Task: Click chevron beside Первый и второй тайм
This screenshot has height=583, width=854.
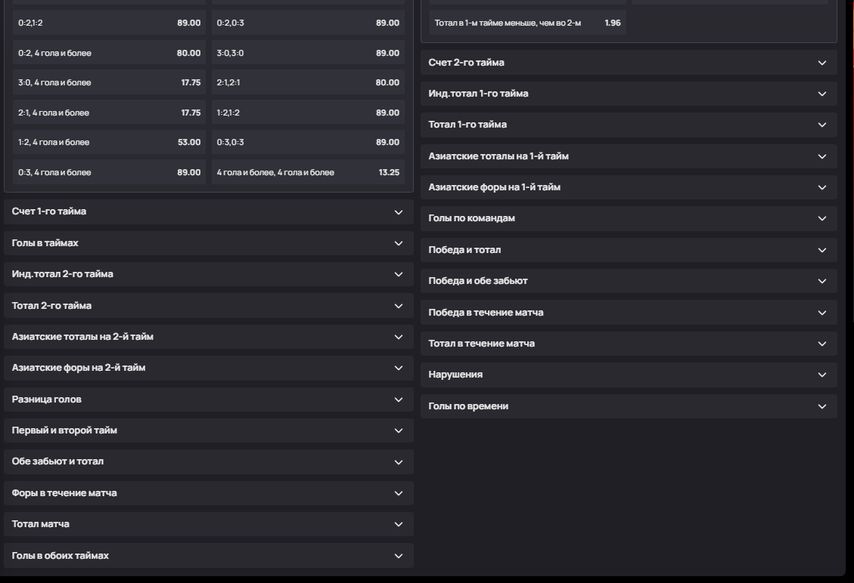Action: (x=399, y=430)
